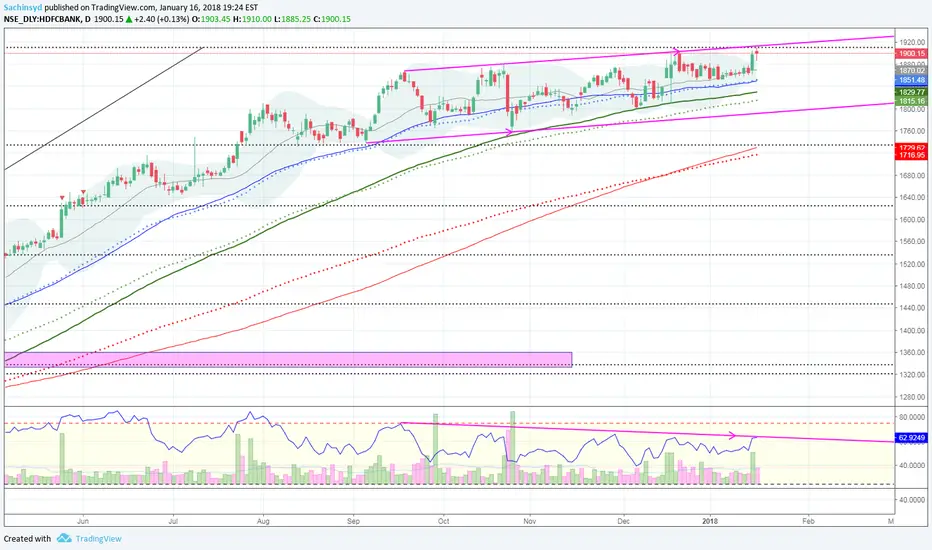Viewport: 932px width, 550px height.
Task: Click the Oct label on time axis
Action: (x=443, y=521)
